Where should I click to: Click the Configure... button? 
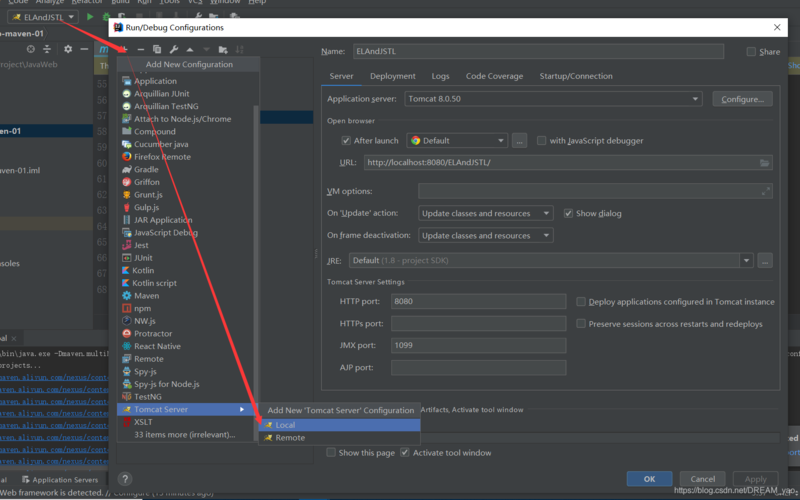point(742,99)
